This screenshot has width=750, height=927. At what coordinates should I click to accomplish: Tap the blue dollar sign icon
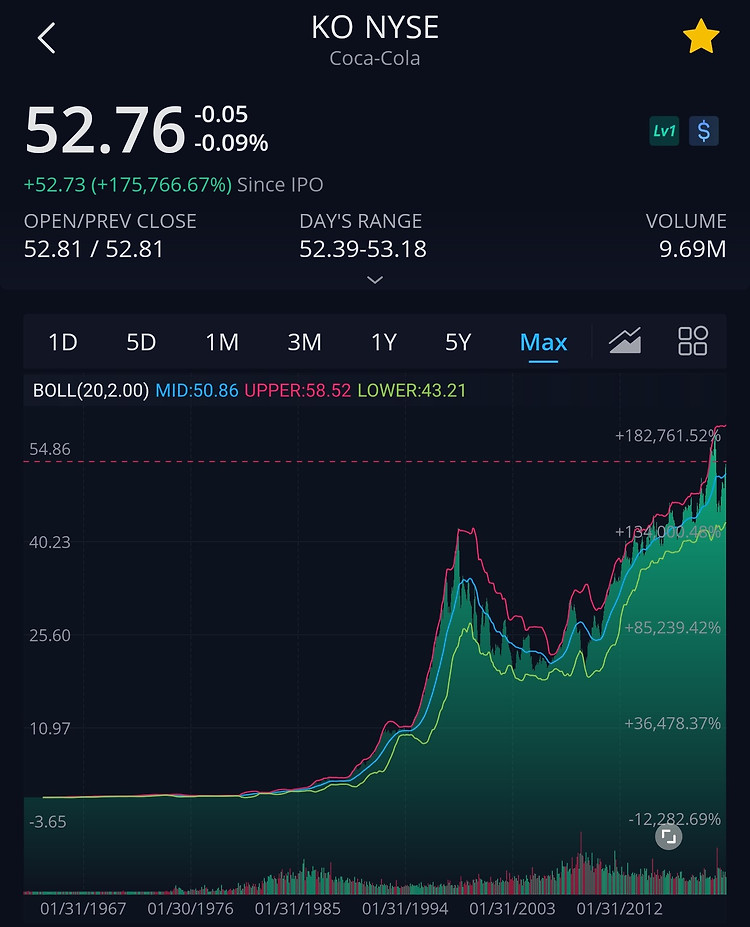pyautogui.click(x=703, y=131)
